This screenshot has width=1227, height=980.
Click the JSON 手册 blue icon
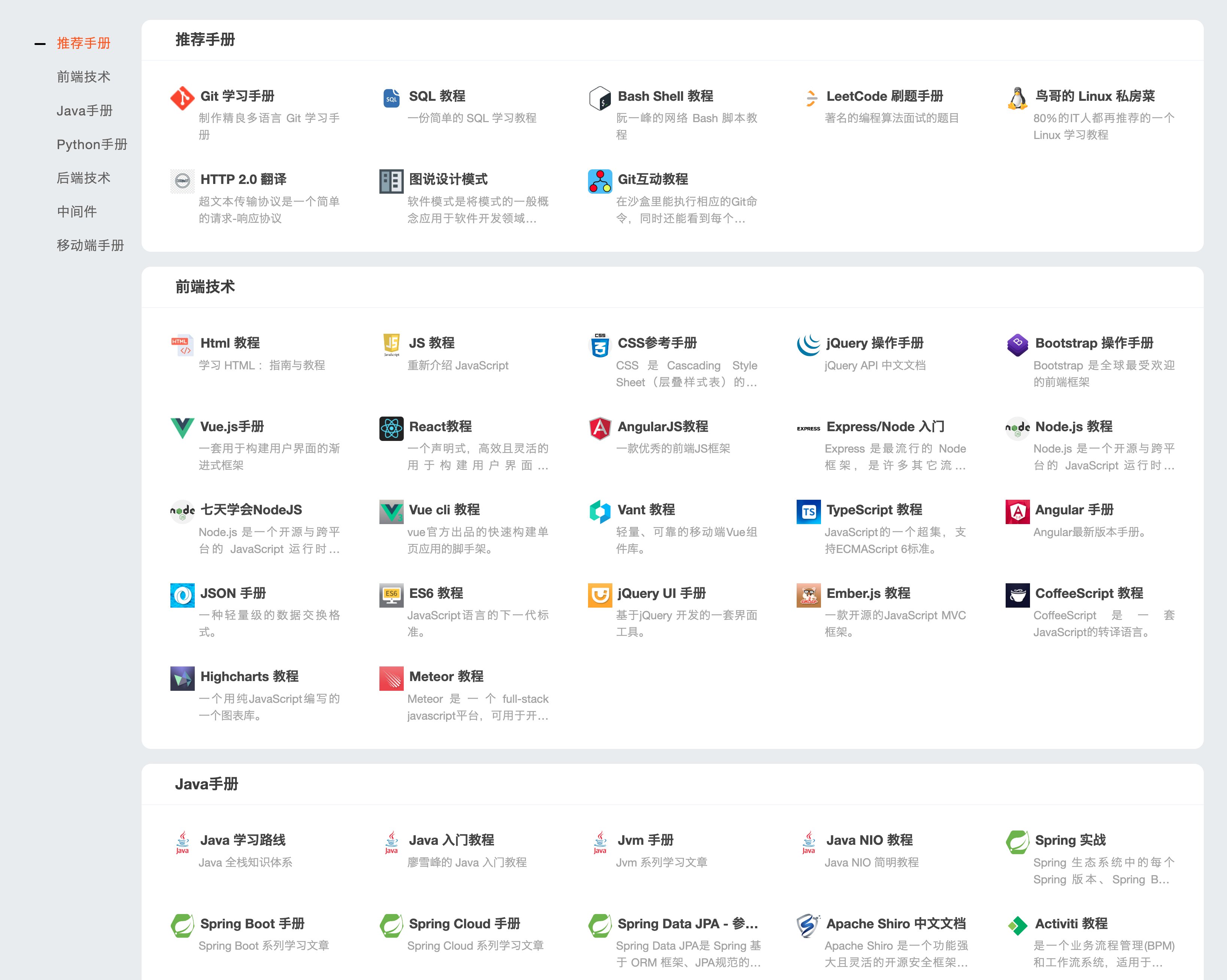[182, 595]
